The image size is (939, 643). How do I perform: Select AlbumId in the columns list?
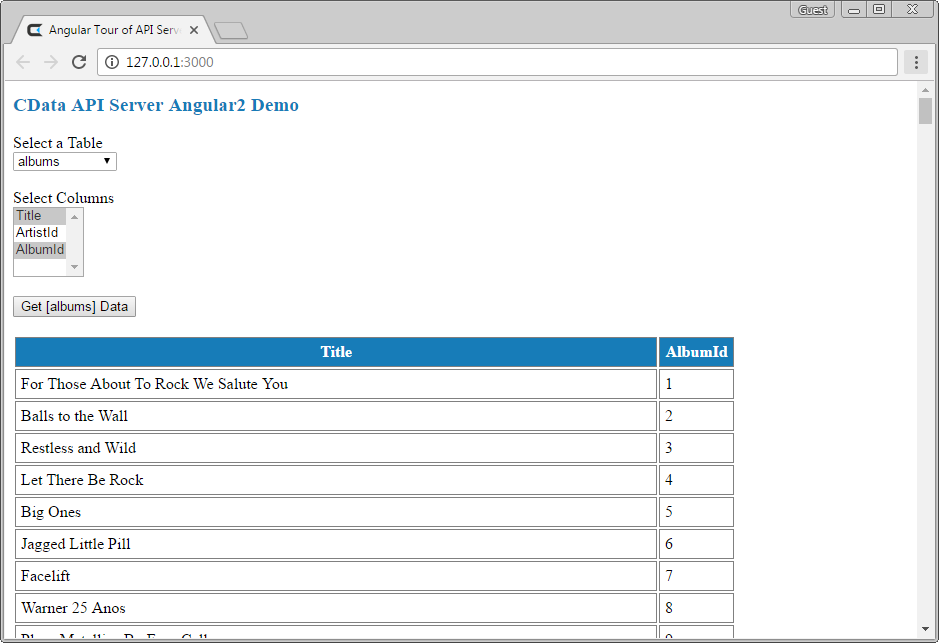[40, 250]
